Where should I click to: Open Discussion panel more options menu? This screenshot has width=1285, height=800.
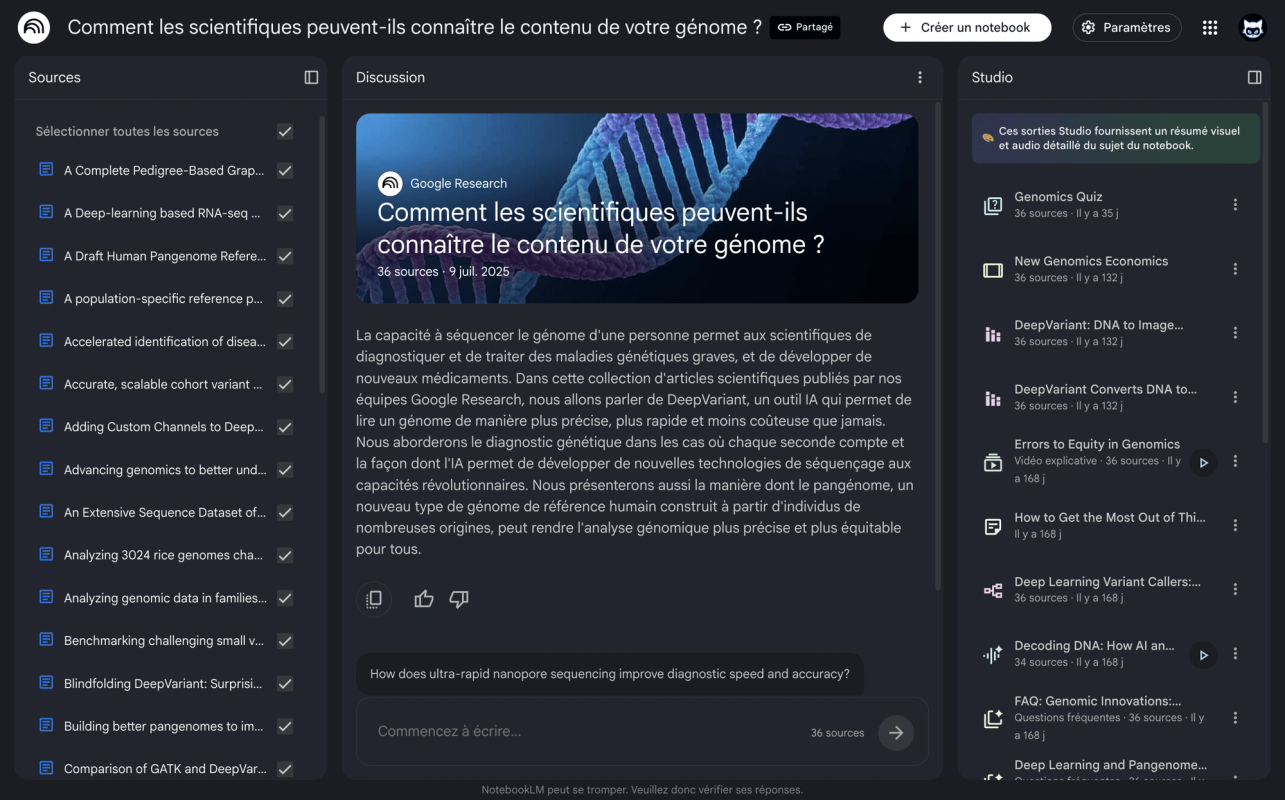[x=920, y=77]
